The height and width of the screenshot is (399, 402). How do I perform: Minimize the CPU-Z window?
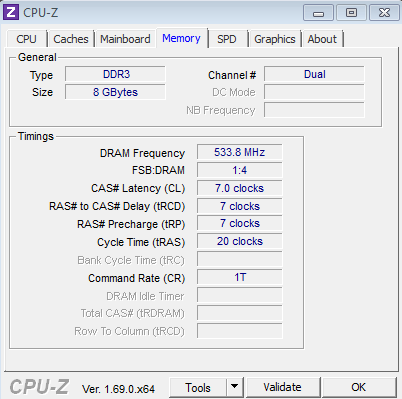pos(318,13)
